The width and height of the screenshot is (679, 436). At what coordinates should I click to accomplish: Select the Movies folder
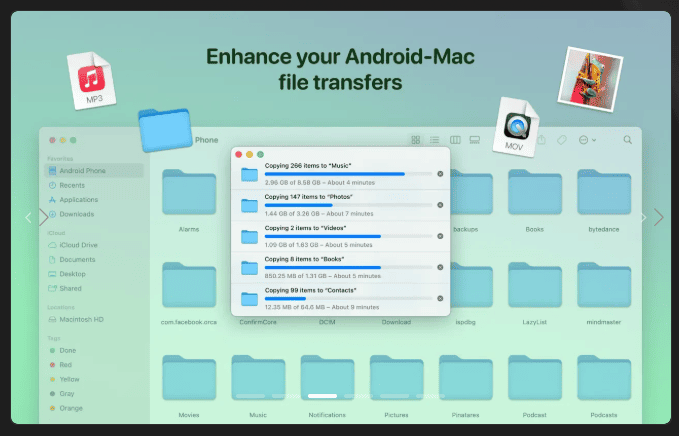click(189, 378)
